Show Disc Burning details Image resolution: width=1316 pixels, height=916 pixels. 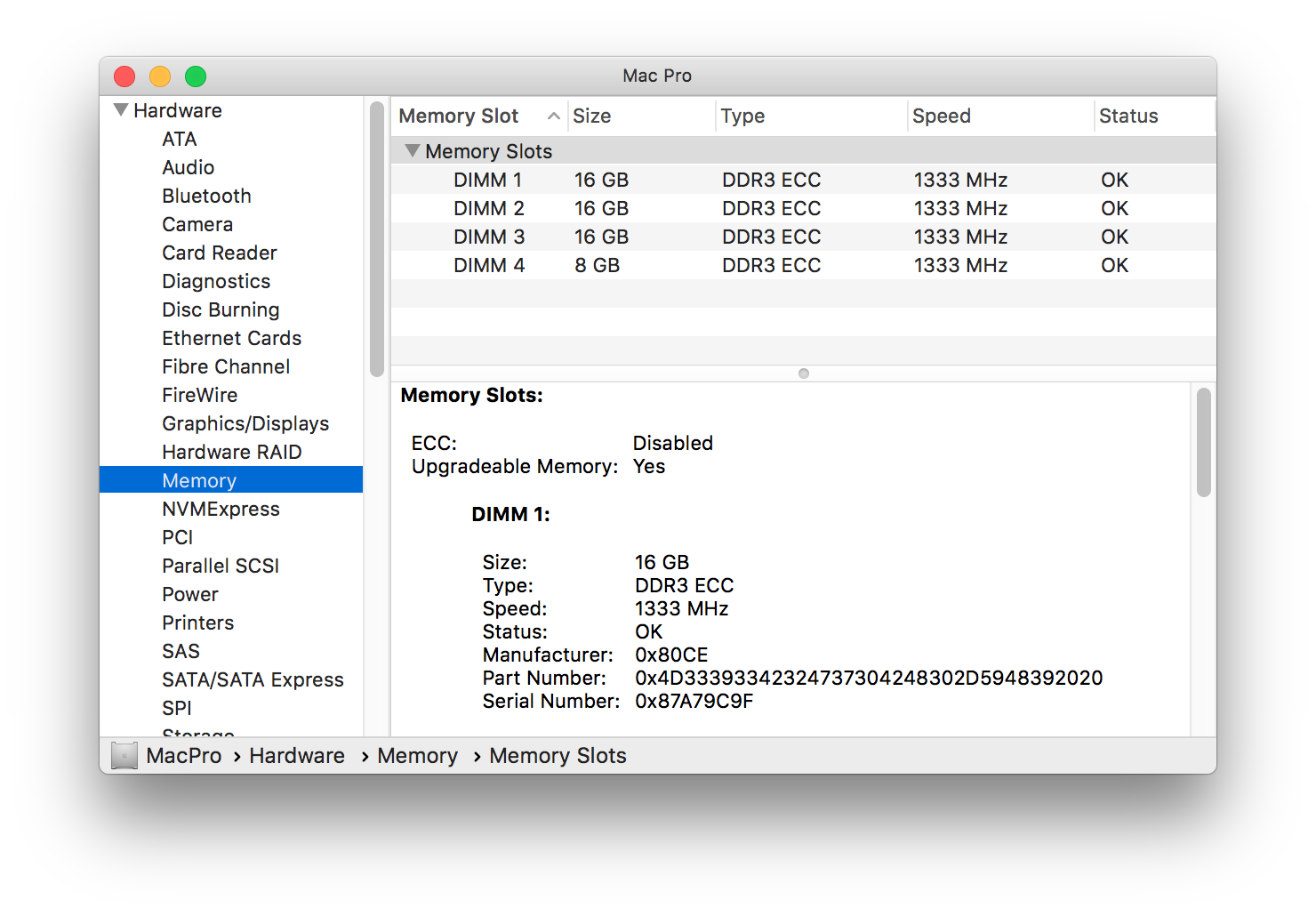221,309
